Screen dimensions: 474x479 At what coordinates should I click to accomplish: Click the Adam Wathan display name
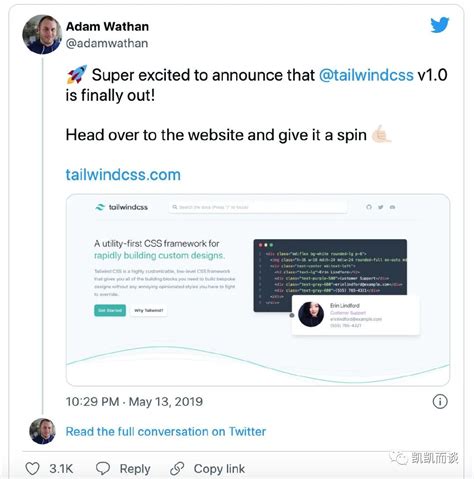pos(107,26)
